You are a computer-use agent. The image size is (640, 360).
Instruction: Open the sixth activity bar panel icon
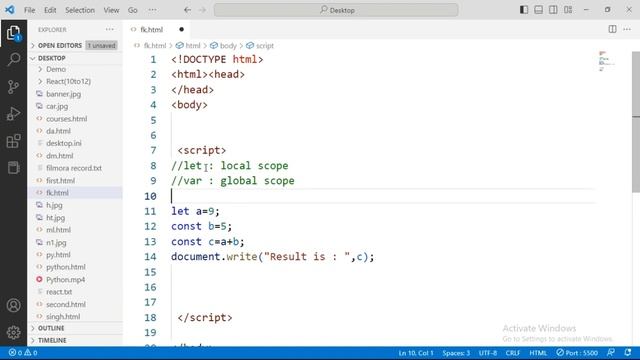13,167
